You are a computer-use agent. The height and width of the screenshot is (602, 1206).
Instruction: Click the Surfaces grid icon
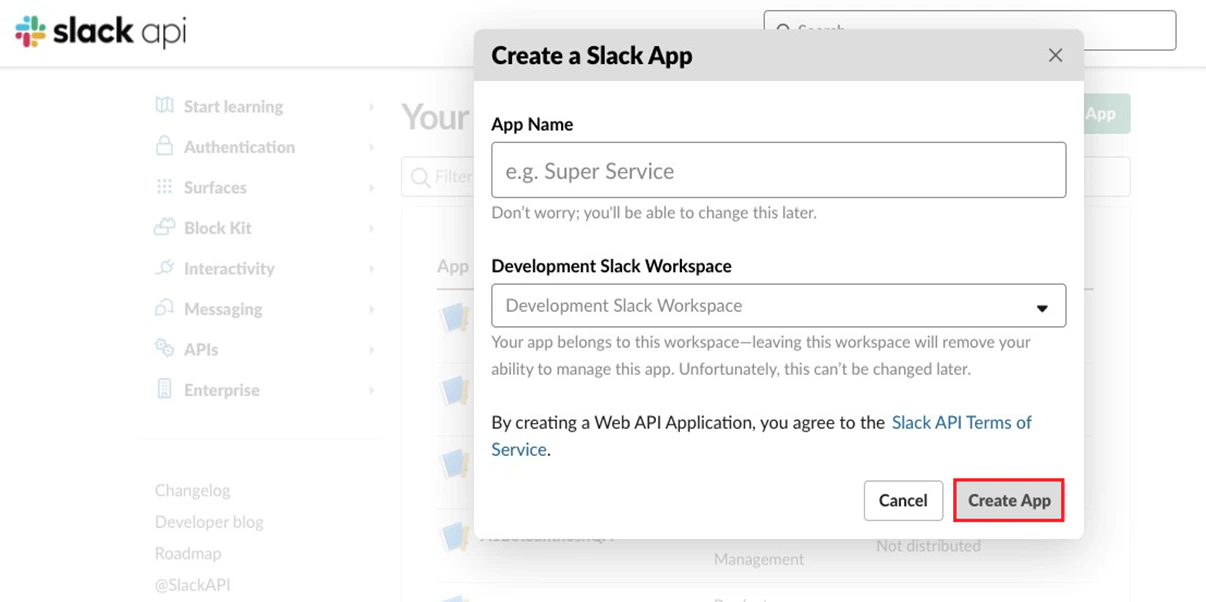163,187
